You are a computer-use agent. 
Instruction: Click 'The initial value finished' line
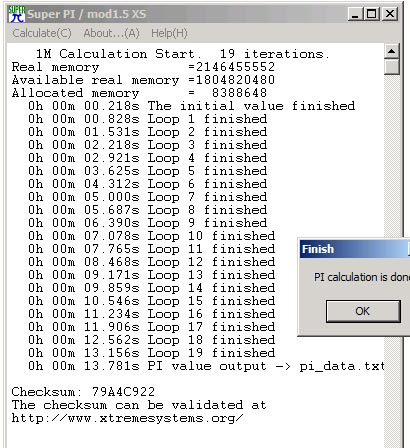pyautogui.click(x=192, y=106)
